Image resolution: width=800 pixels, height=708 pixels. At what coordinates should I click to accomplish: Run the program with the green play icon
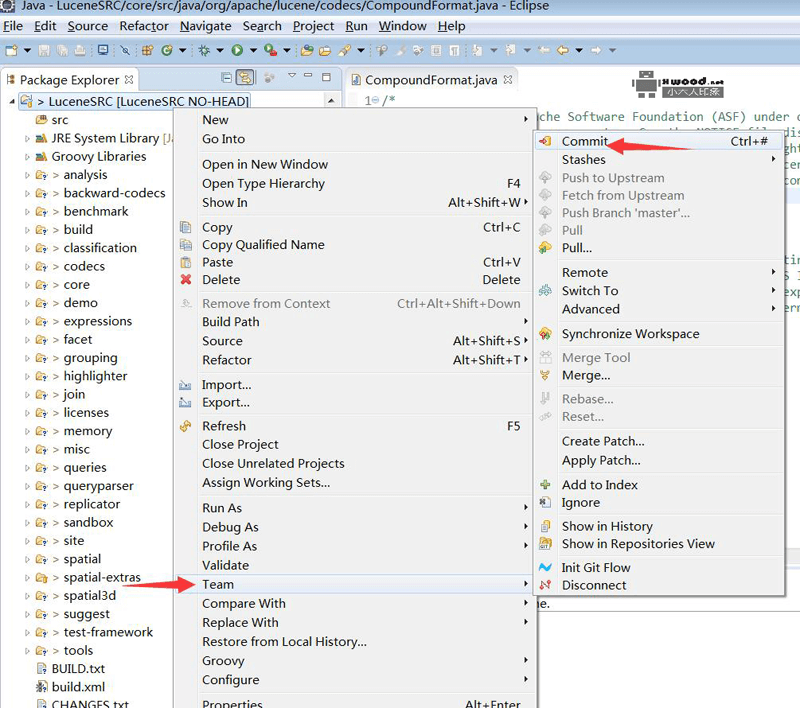click(237, 50)
